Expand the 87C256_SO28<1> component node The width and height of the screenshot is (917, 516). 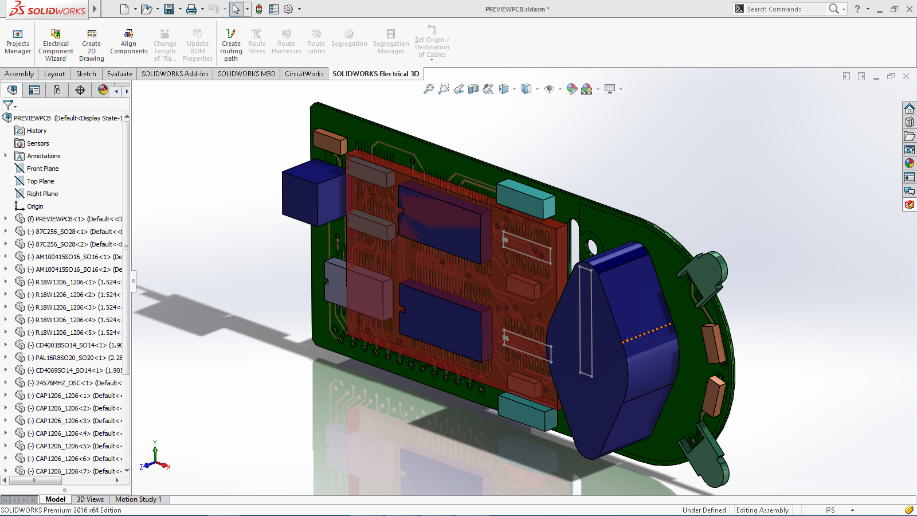pyautogui.click(x=6, y=231)
